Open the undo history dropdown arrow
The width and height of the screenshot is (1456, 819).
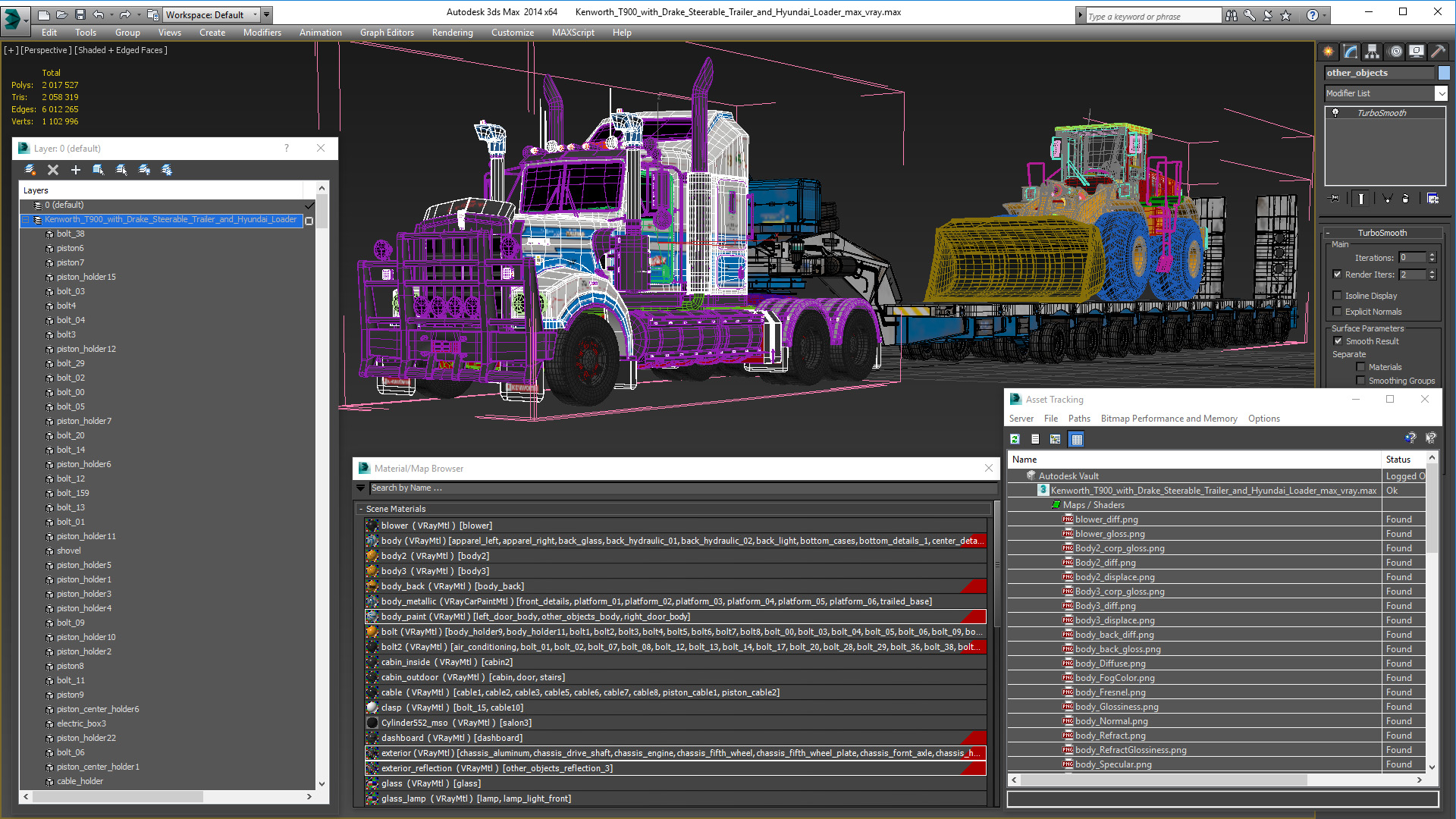[111, 14]
